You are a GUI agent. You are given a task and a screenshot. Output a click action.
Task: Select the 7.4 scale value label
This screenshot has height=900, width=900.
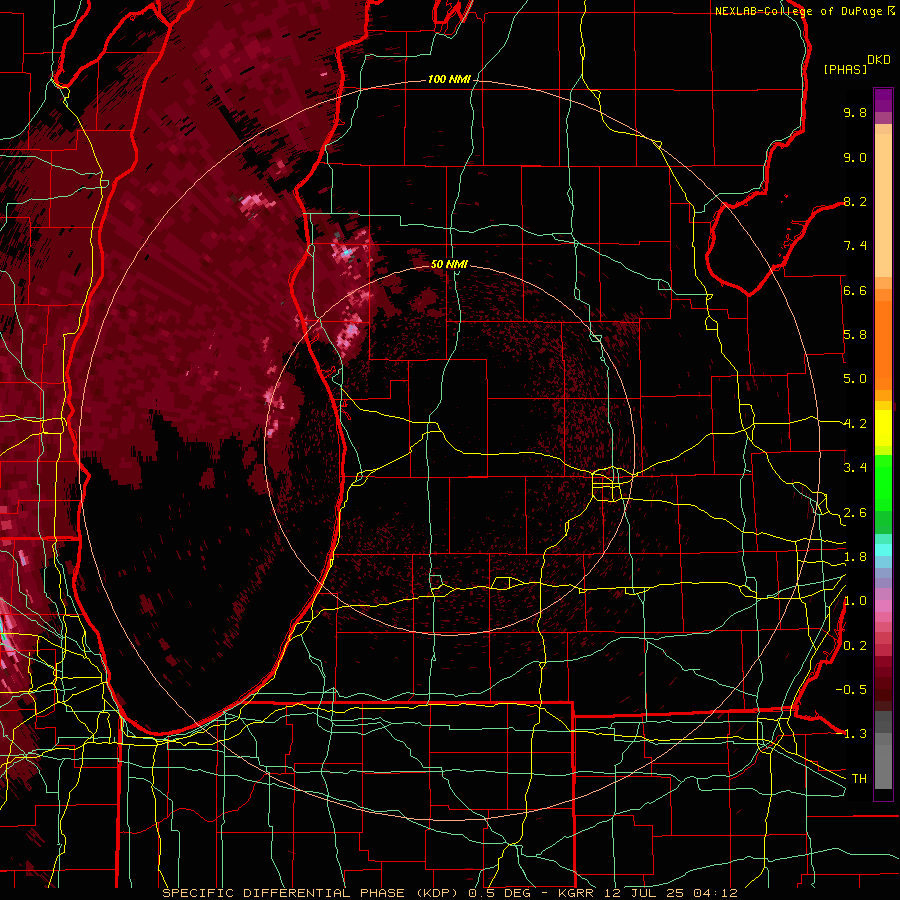tap(855, 246)
